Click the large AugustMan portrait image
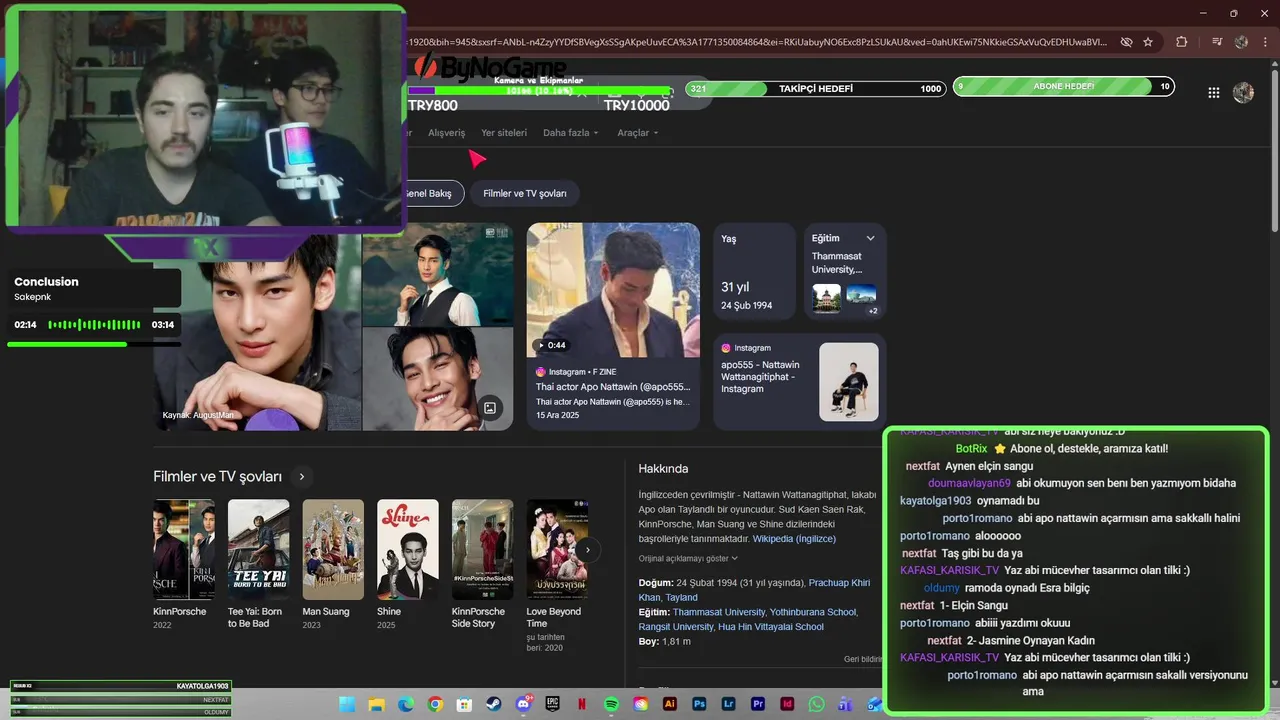 (x=257, y=332)
